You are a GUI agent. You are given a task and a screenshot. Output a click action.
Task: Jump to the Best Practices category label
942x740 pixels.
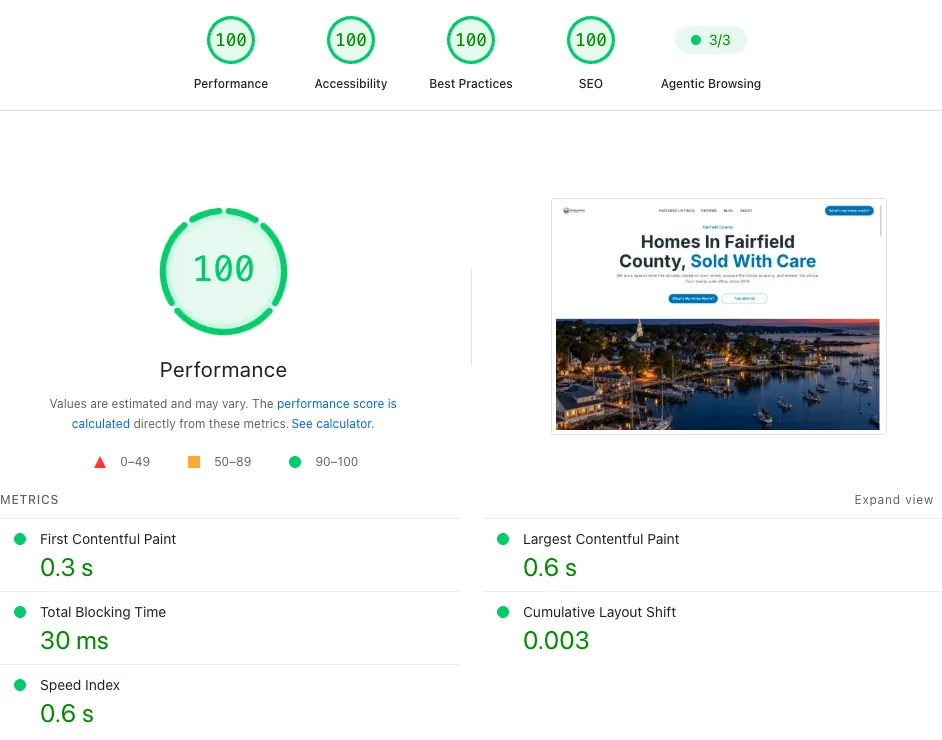471,83
